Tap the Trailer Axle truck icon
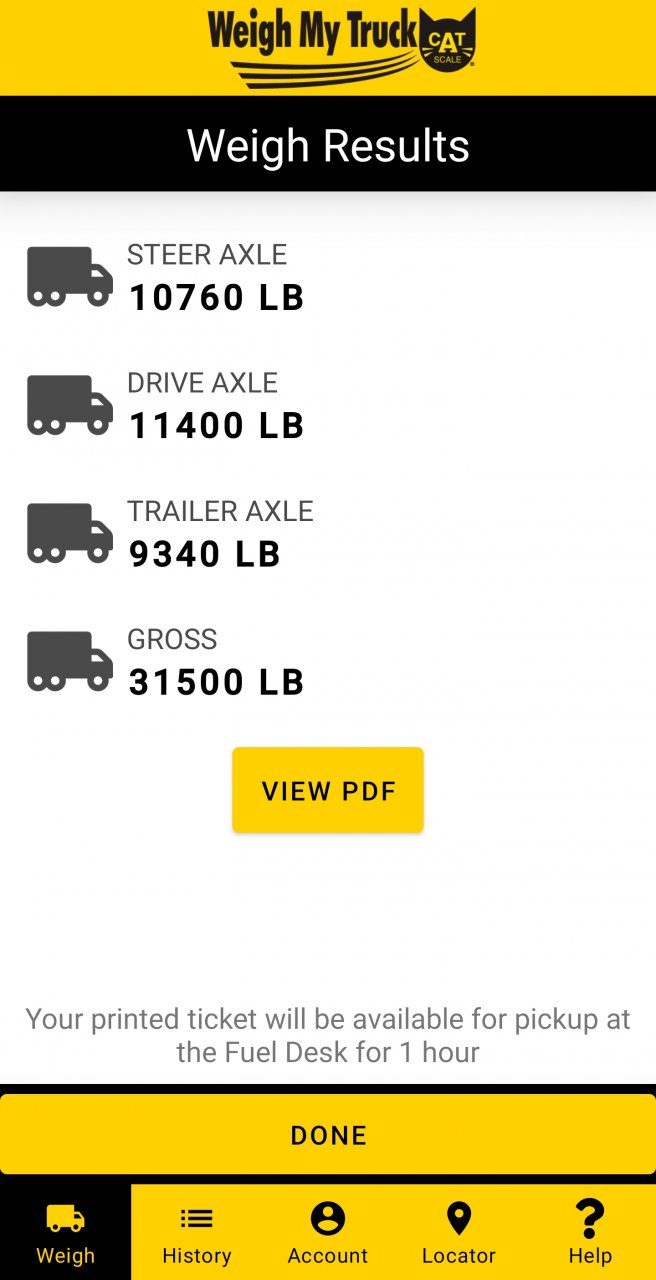Viewport: 656px width, 1280px height. [x=69, y=533]
